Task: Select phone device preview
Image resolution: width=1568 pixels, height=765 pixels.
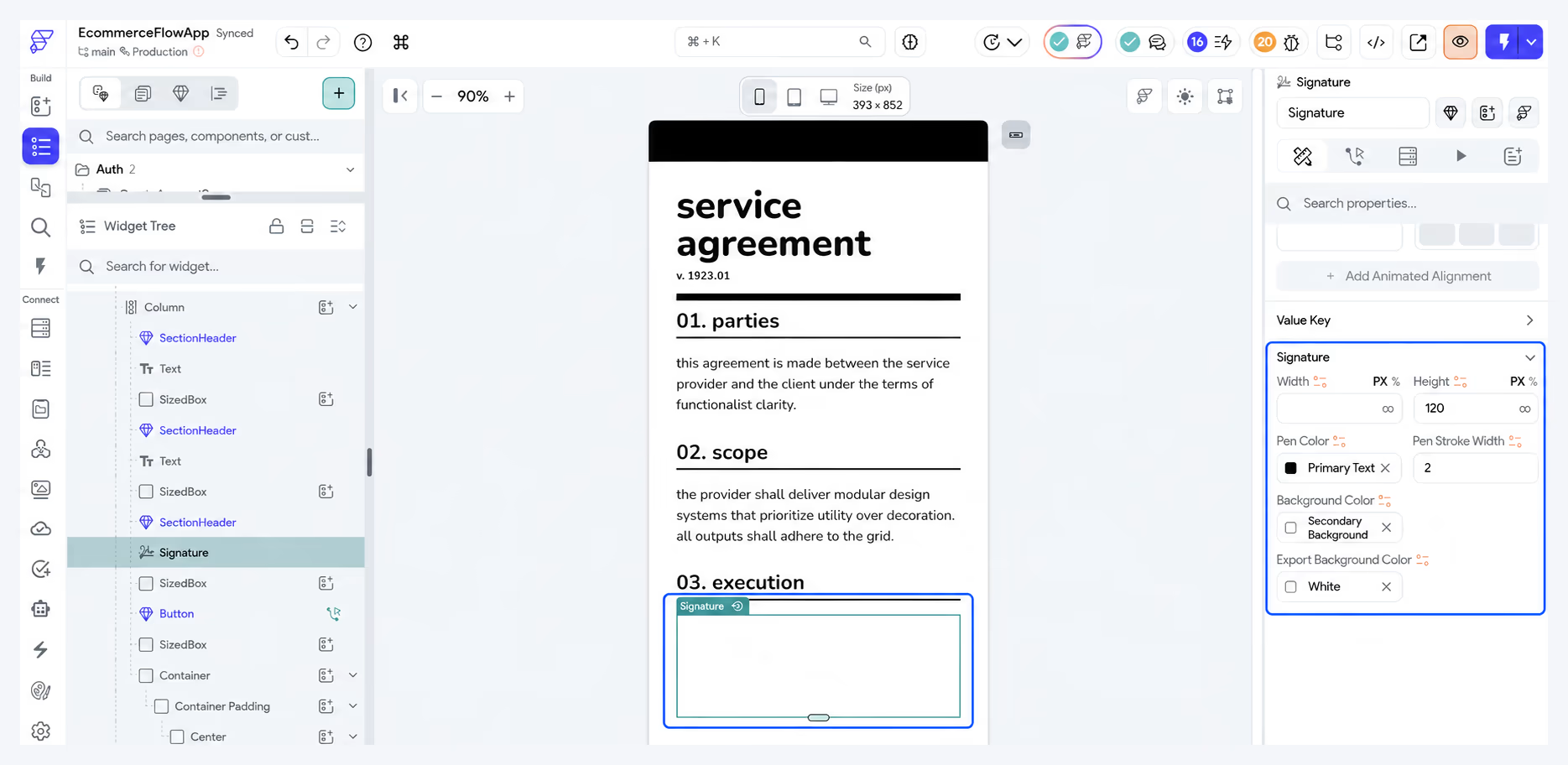Action: tap(759, 96)
